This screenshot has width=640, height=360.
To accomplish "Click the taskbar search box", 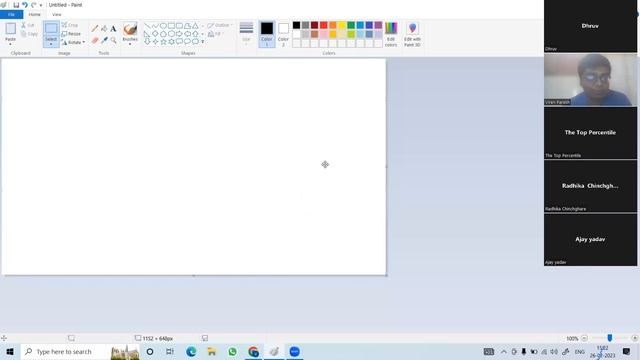I will click(80, 351).
